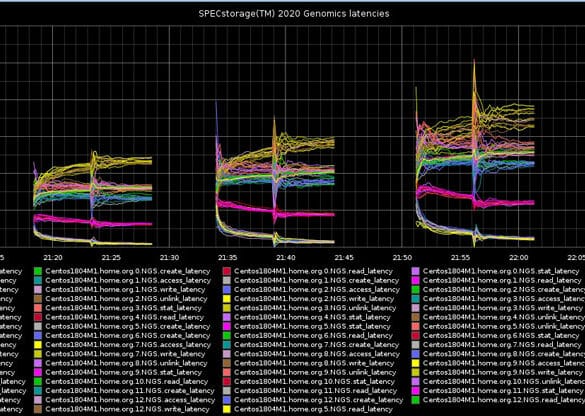Click legend label 3.NGS.write_latency
Viewport: 585px width, 416px height.
coord(503,308)
